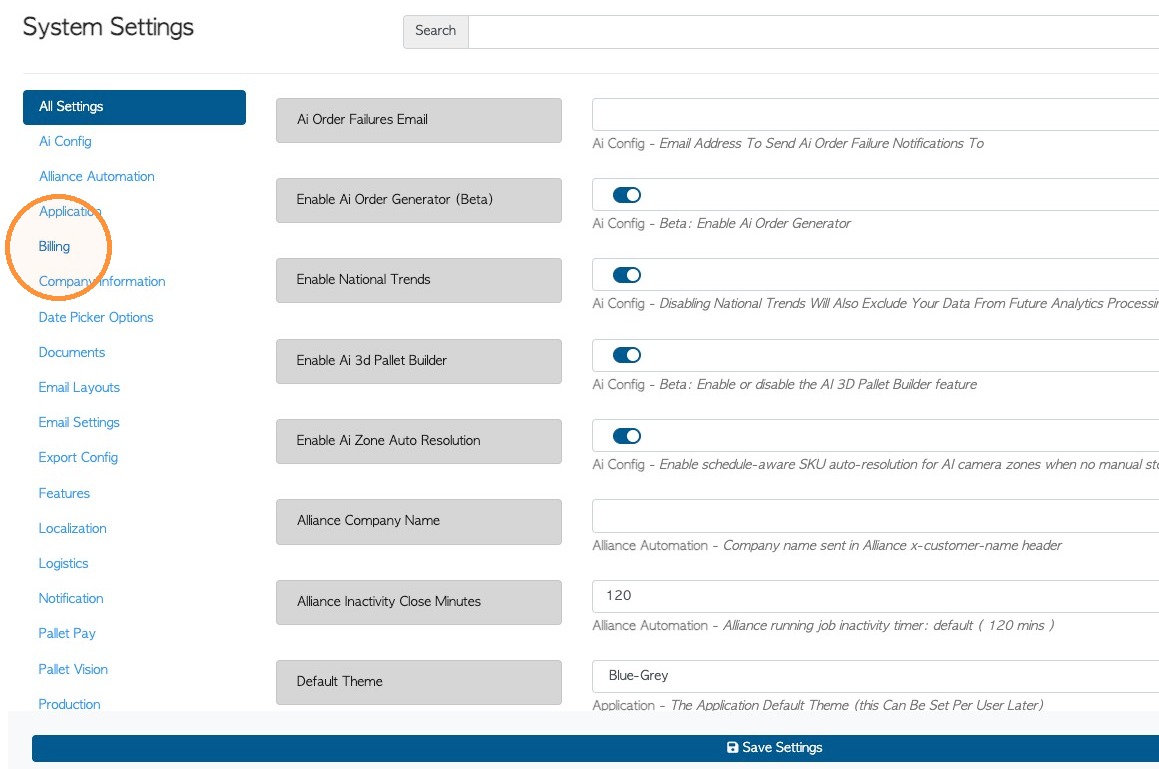Viewport: 1159px width, 769px height.
Task: Click the Search label button
Action: pos(435,32)
